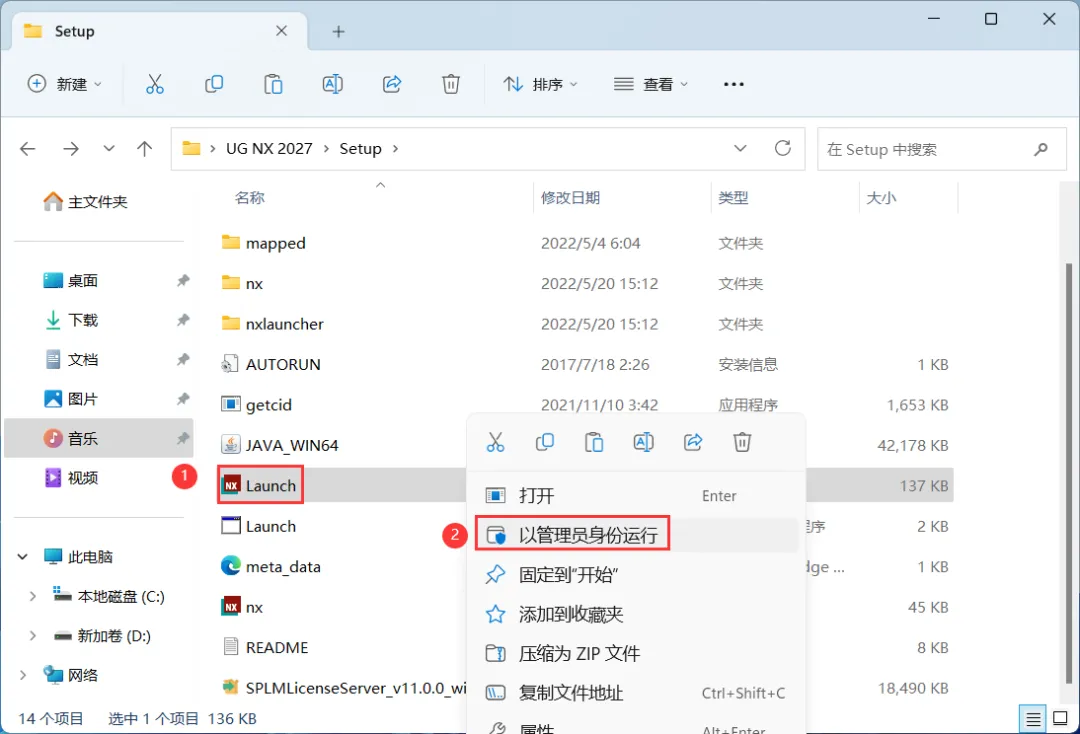Click the Delete icon in the context menu

click(x=742, y=442)
